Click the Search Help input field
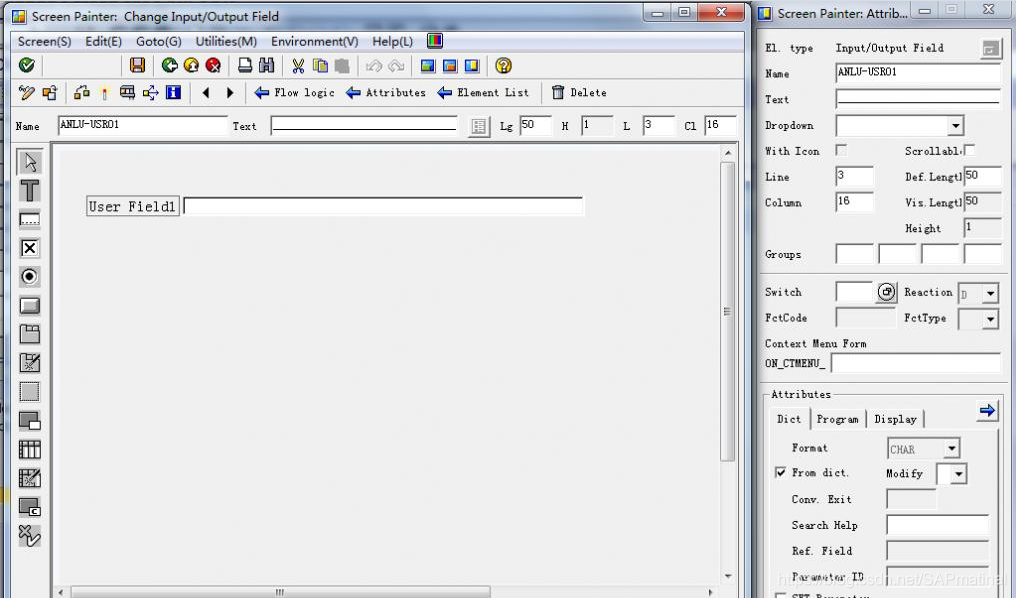 [x=938, y=525]
